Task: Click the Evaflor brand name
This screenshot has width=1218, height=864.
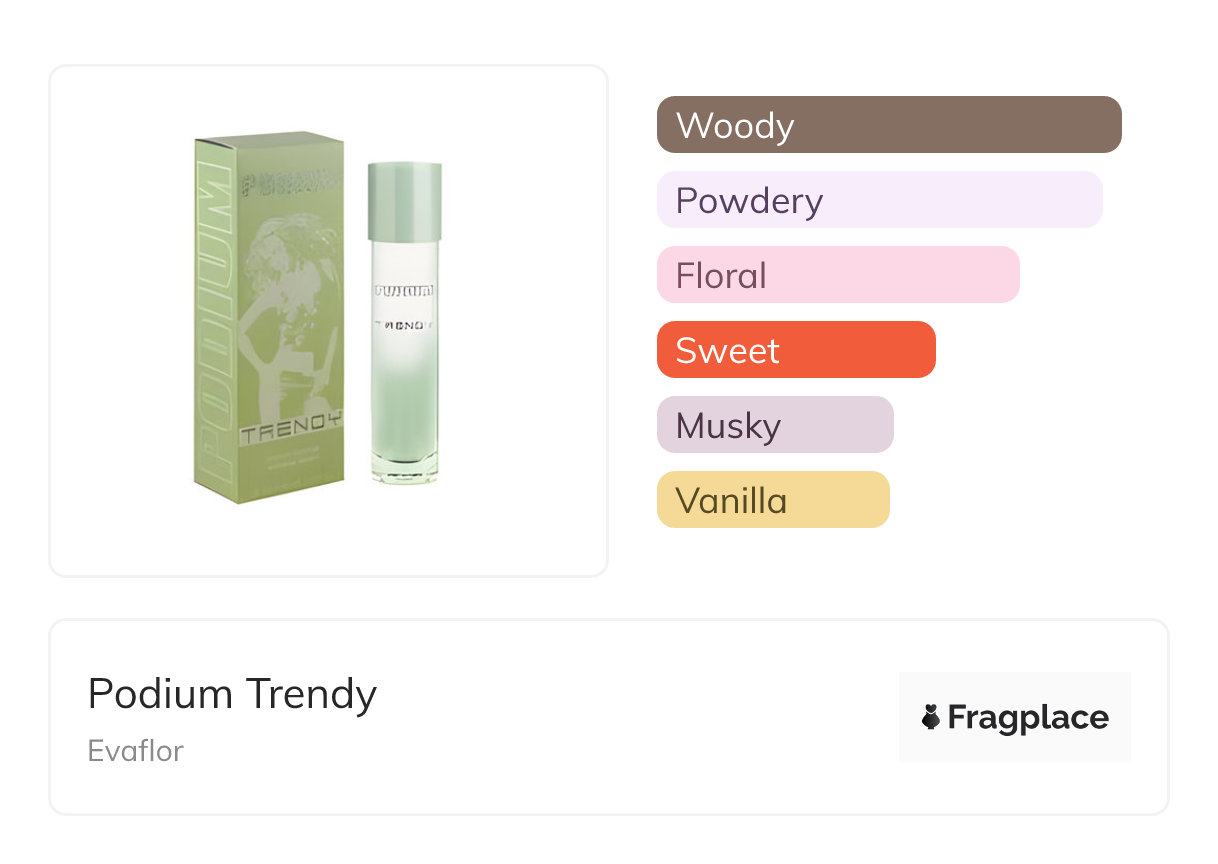Action: coord(135,750)
